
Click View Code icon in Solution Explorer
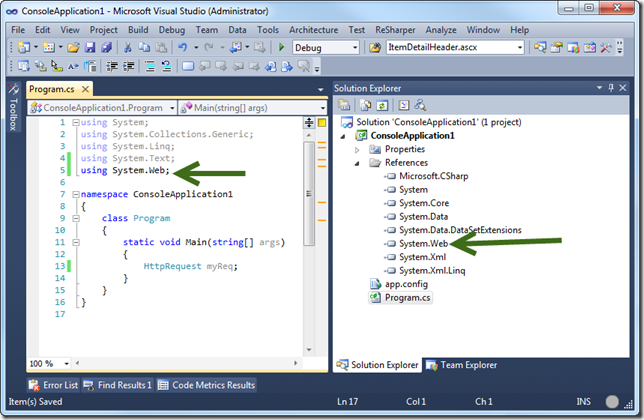tap(404, 106)
